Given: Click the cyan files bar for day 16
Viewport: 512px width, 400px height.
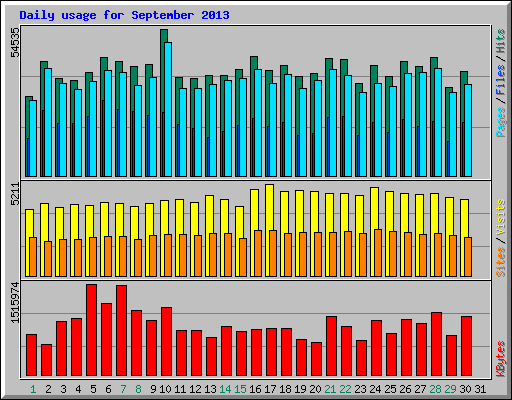Looking at the screenshot, I should [x=258, y=123].
